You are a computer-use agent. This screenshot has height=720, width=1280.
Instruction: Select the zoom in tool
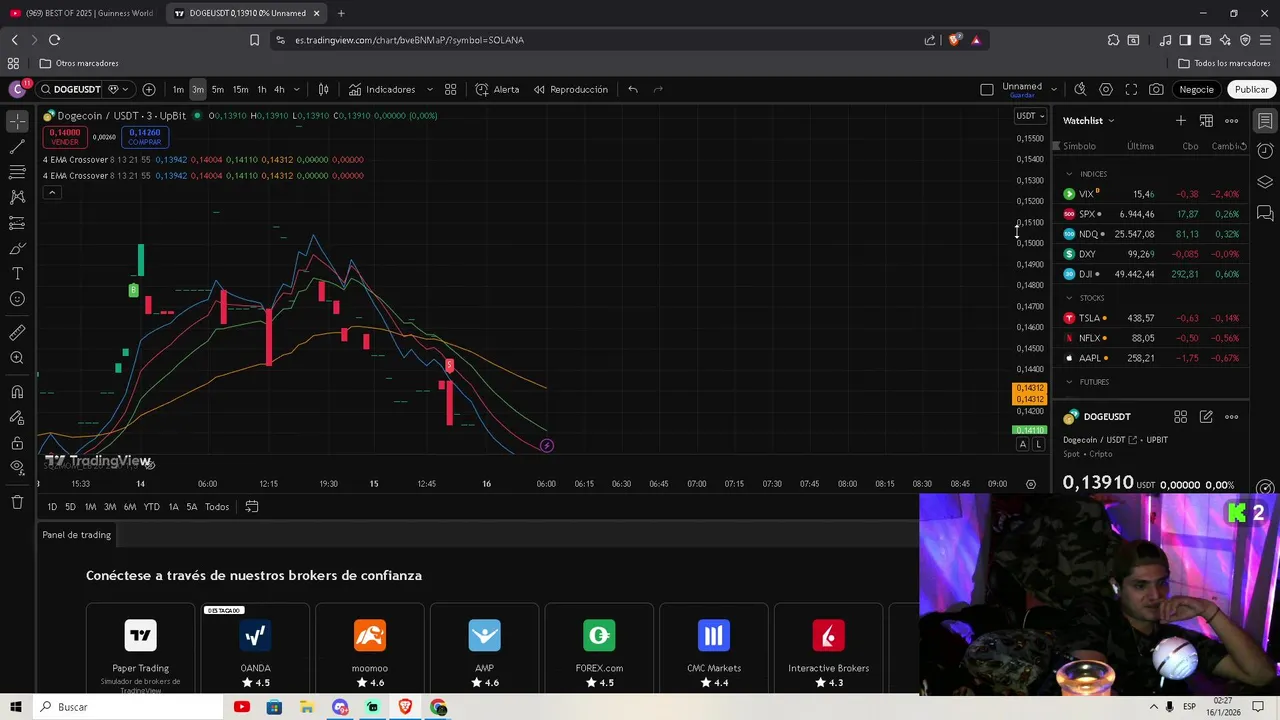click(x=18, y=358)
